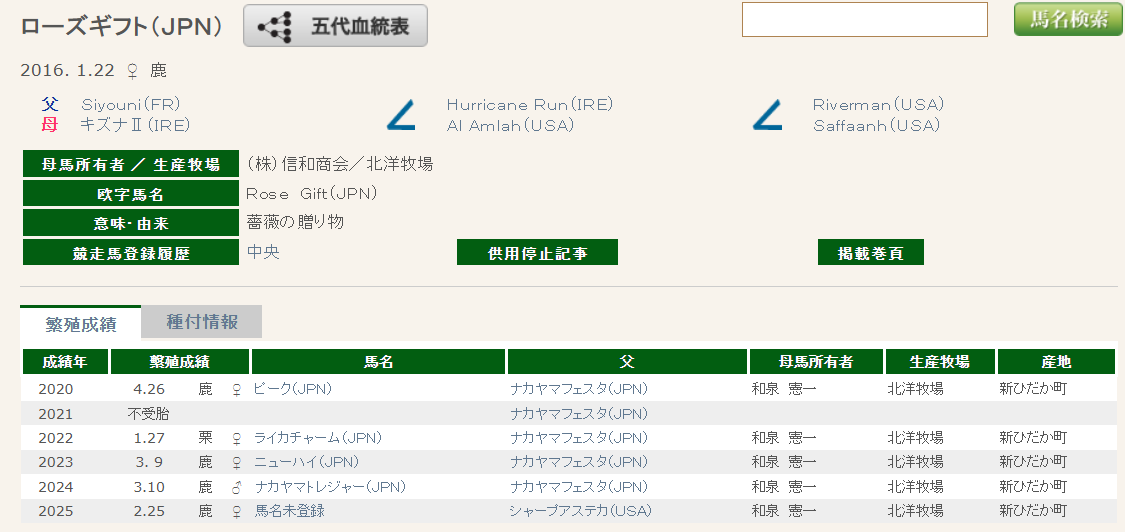Switch to the 種付情報 tab
This screenshot has height=532, width=1125.
tap(202, 322)
